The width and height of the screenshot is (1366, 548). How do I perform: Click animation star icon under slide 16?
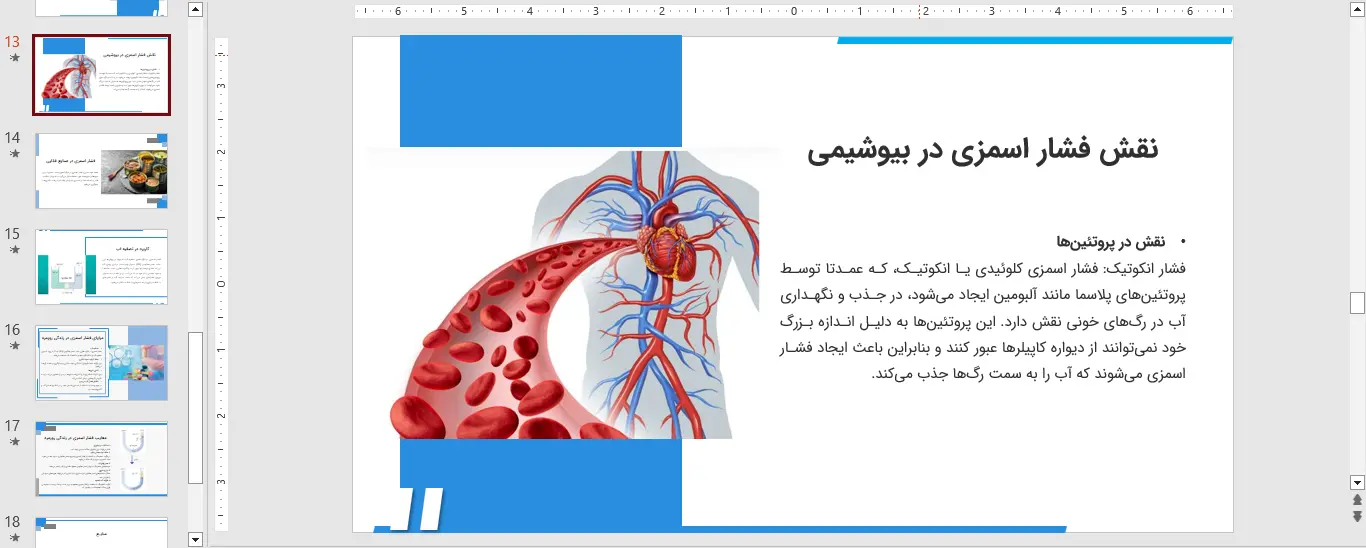[14, 346]
